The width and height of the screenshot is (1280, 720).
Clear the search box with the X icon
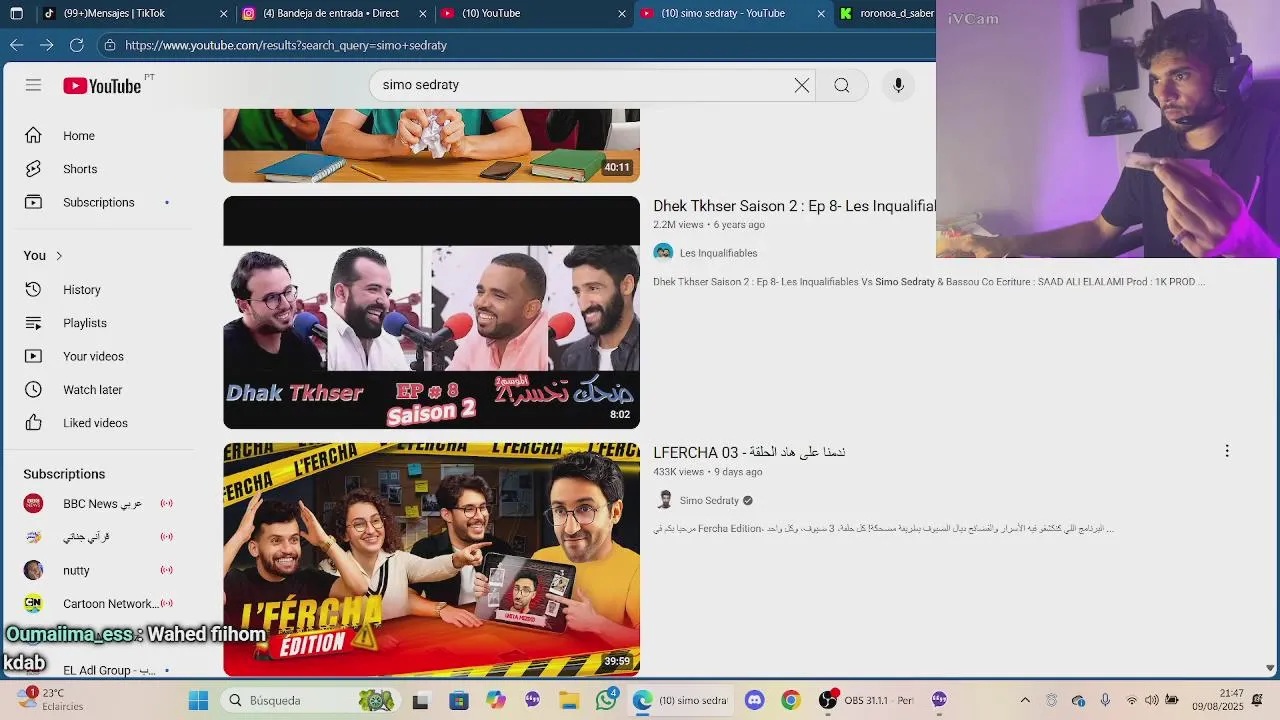tap(802, 85)
